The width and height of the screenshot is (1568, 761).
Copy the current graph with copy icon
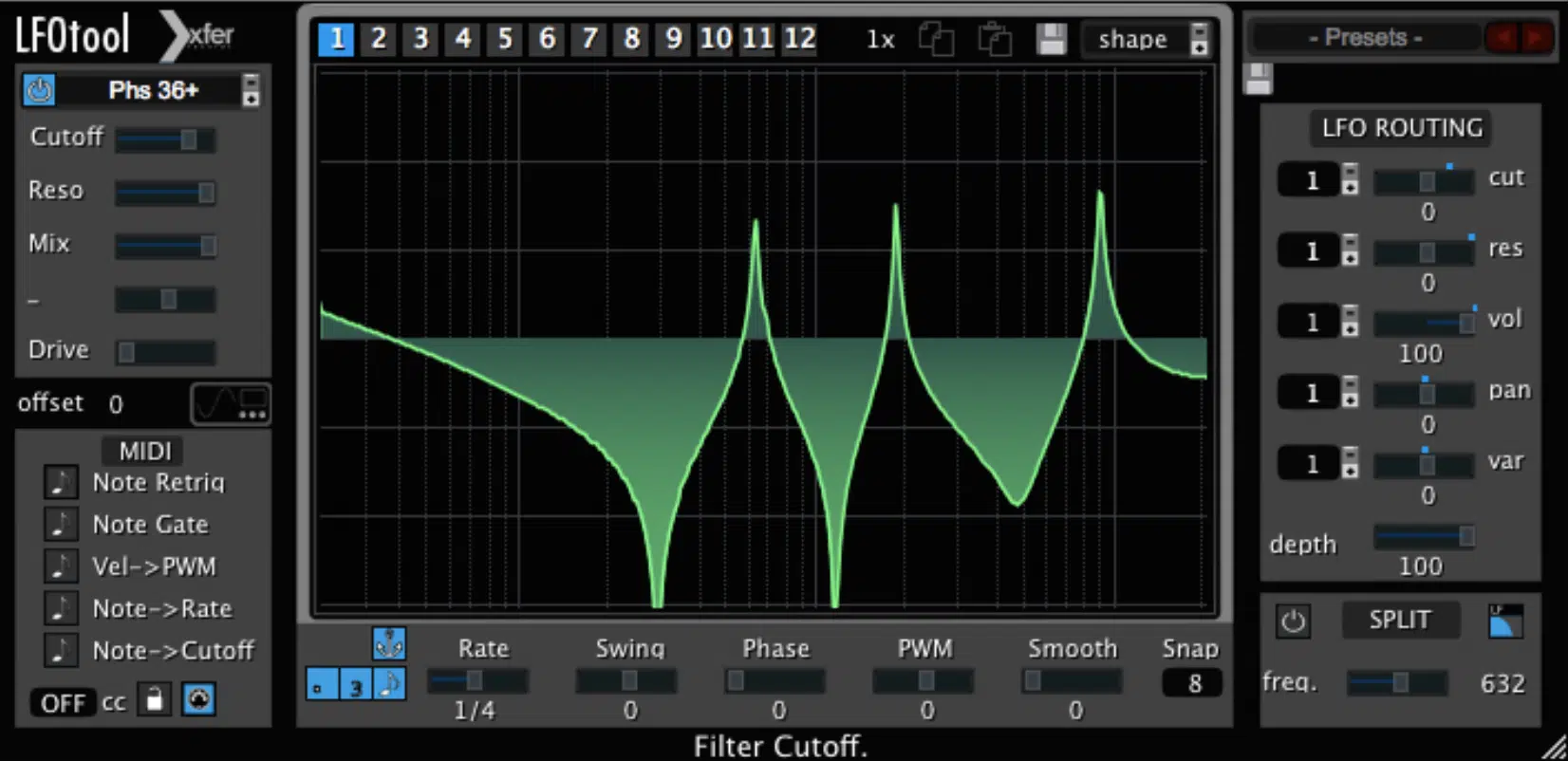936,39
